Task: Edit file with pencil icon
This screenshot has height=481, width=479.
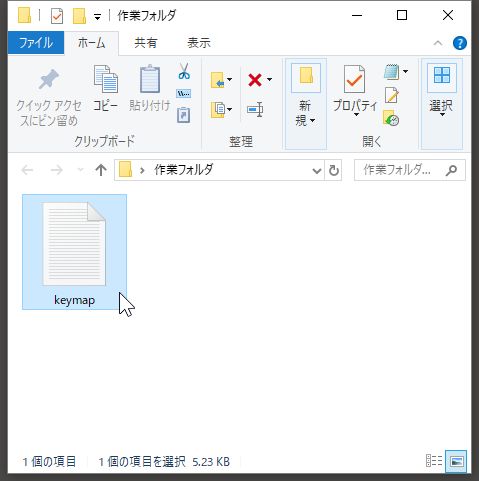Action: click(392, 95)
